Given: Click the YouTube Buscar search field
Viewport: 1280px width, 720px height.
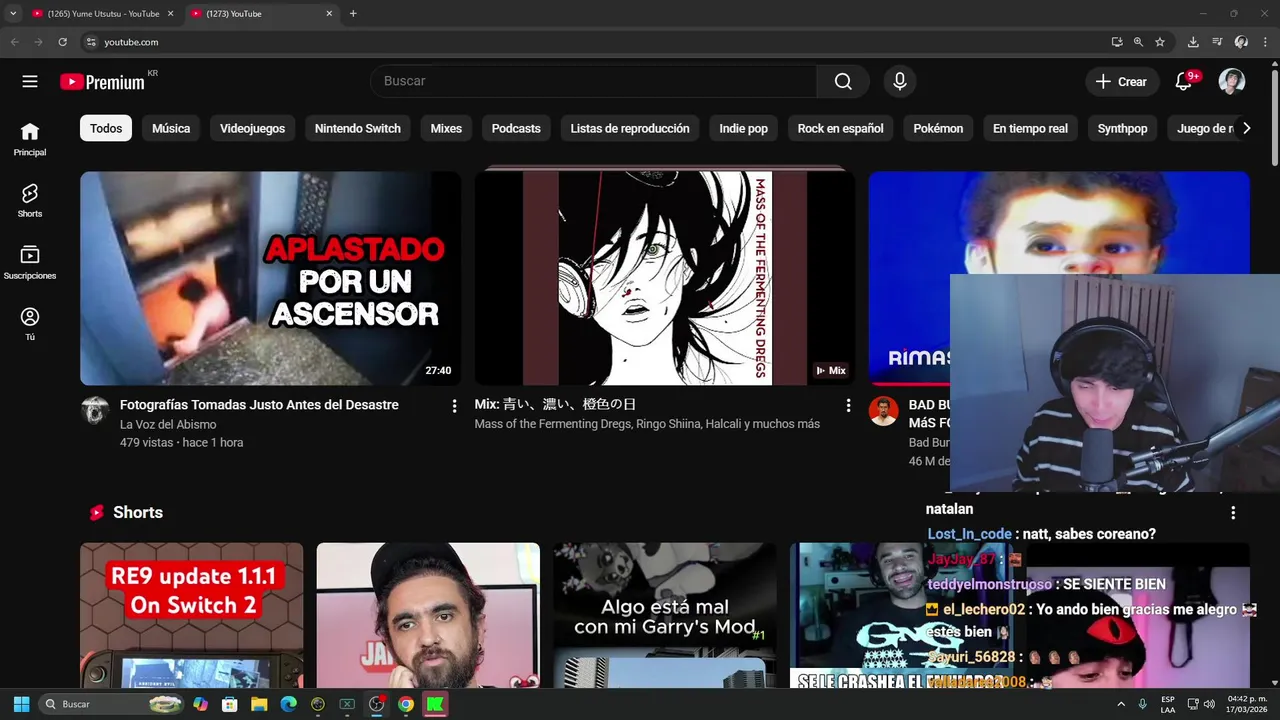Looking at the screenshot, I should (x=594, y=82).
